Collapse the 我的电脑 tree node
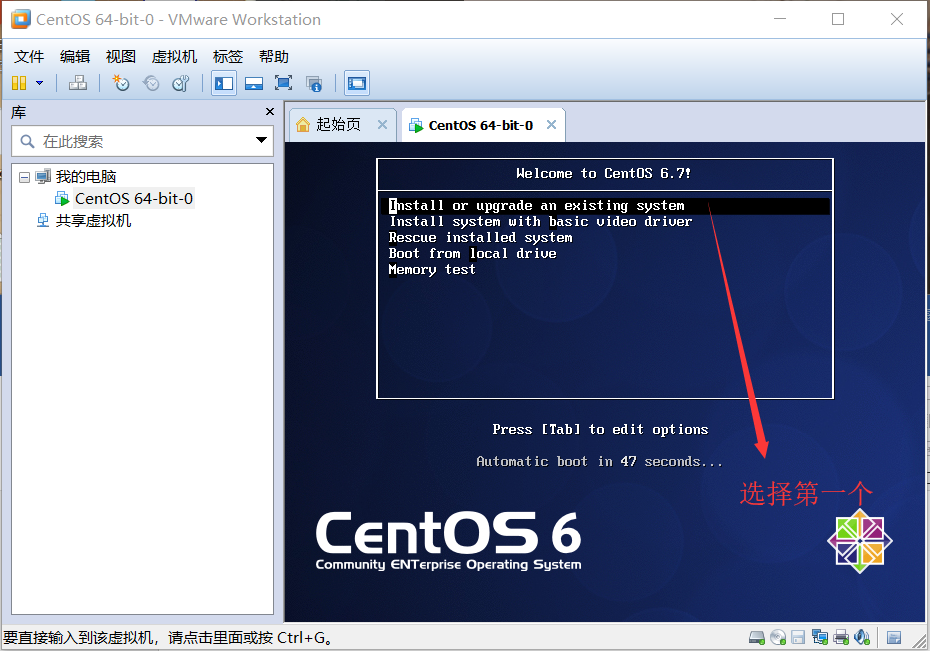This screenshot has width=930, height=651. pyautogui.click(x=24, y=177)
